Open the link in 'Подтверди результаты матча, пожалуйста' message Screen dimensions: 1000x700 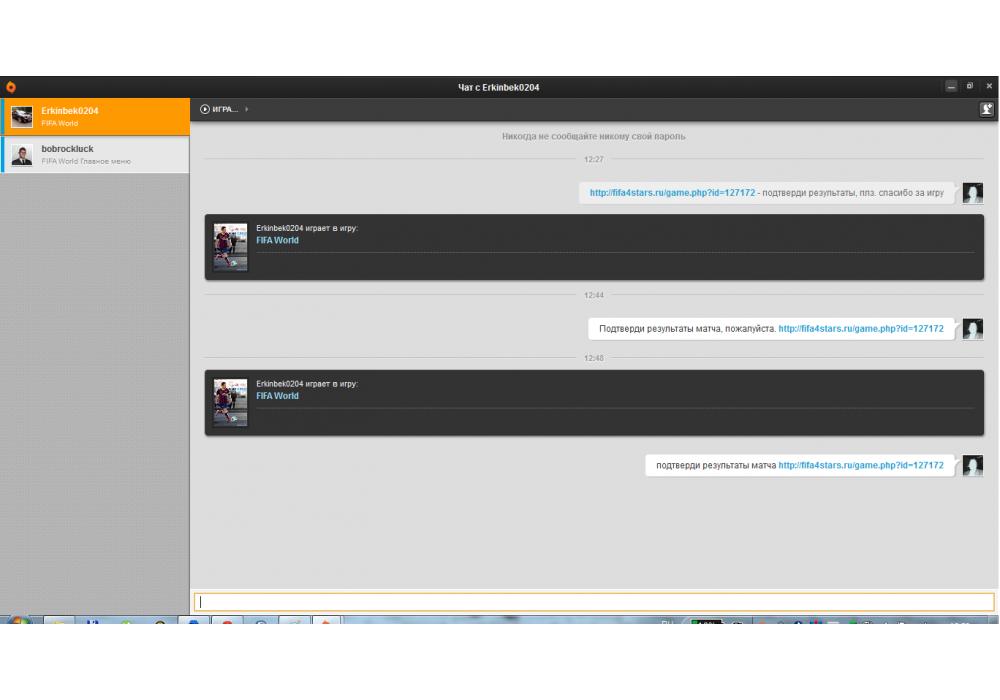tap(861, 329)
